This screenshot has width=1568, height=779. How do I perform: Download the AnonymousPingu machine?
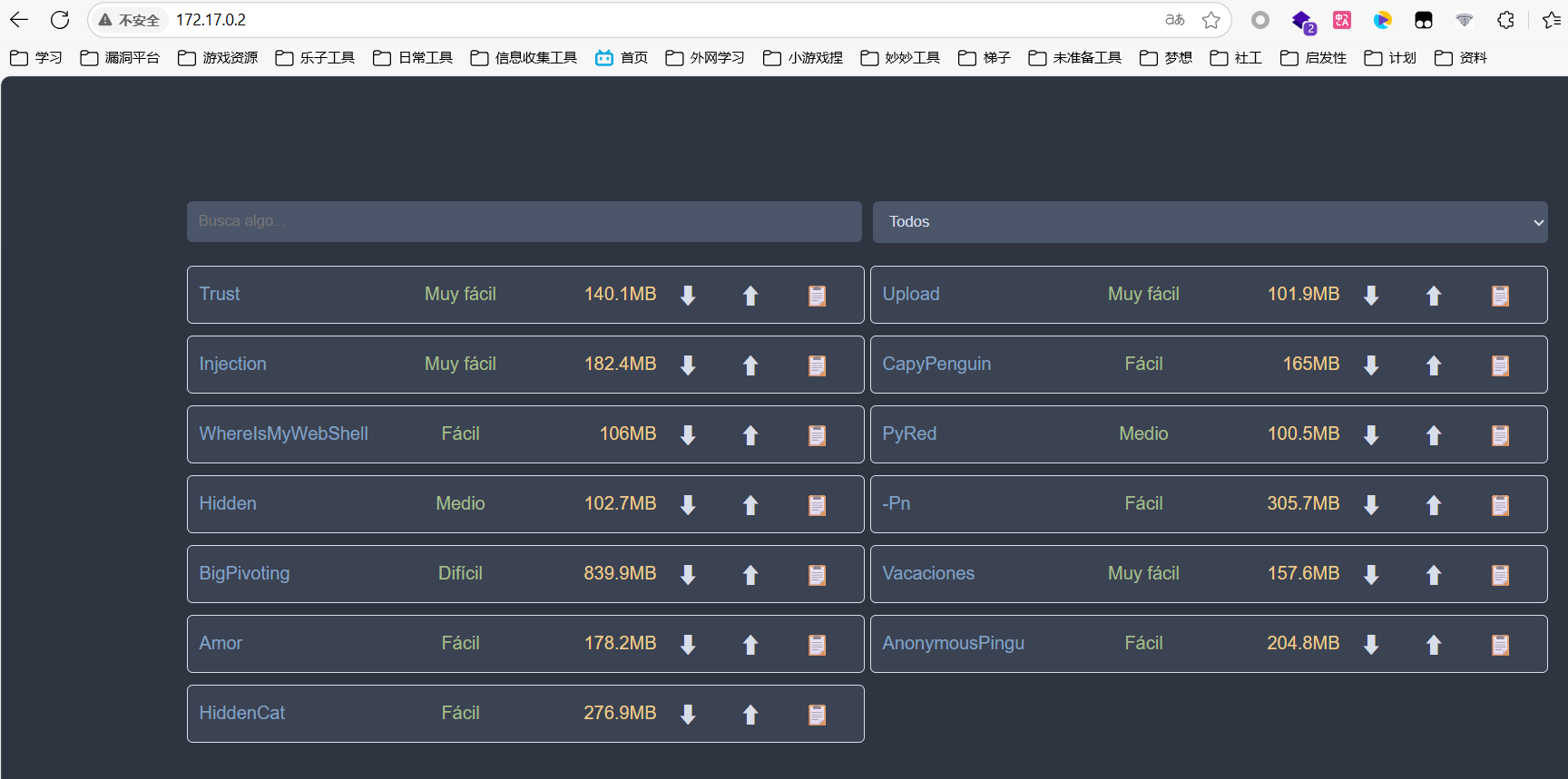tap(1371, 645)
